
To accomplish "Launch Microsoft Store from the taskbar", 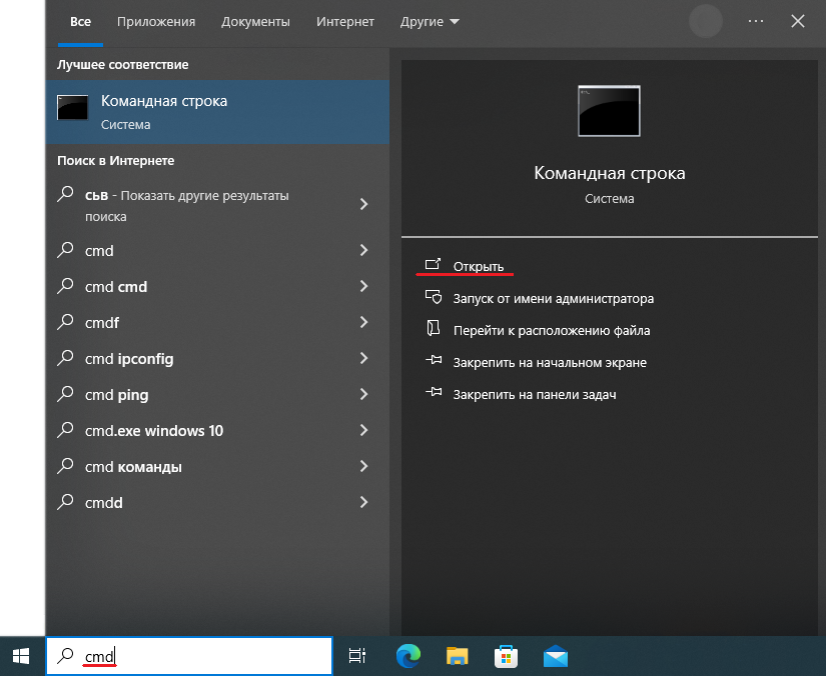I will 506,656.
